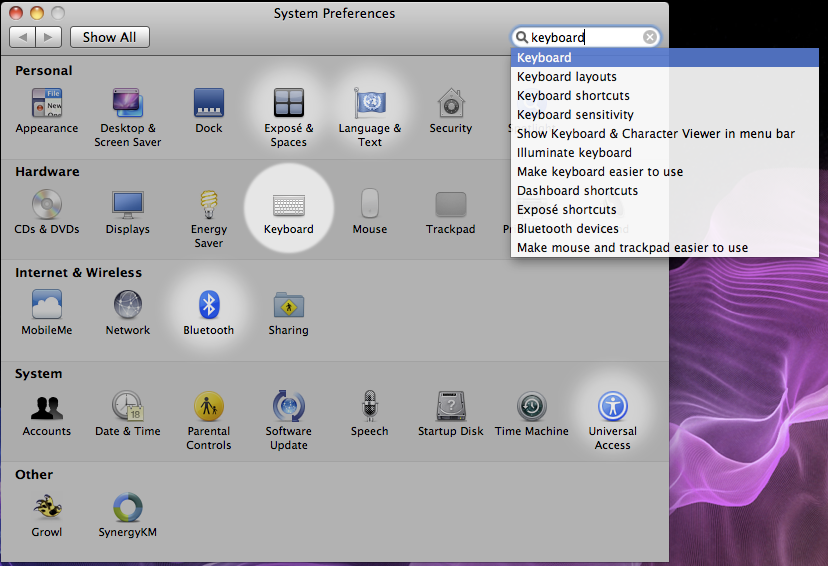This screenshot has width=828, height=566.
Task: Open Software Update preferences
Action: coord(288,421)
